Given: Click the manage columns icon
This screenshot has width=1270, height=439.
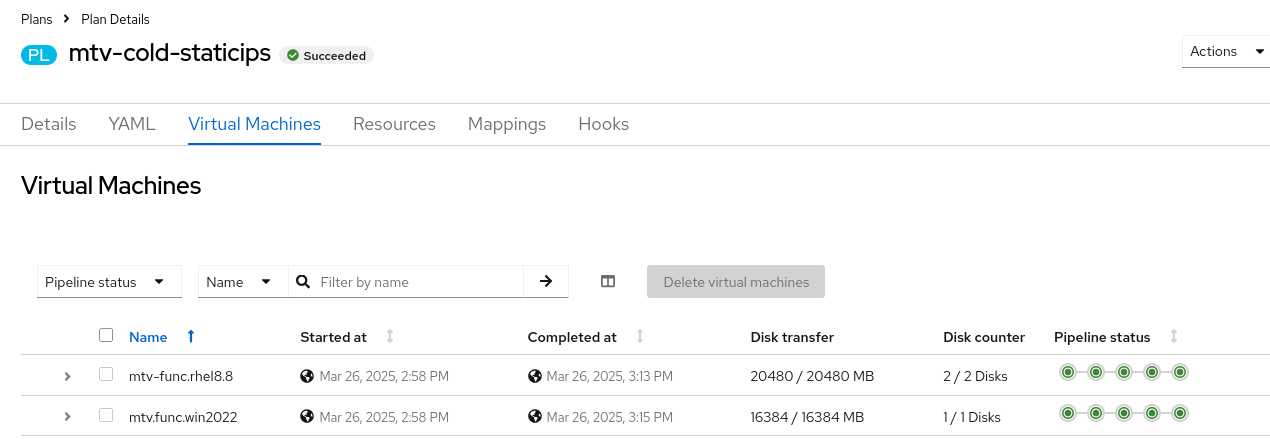Looking at the screenshot, I should 608,282.
